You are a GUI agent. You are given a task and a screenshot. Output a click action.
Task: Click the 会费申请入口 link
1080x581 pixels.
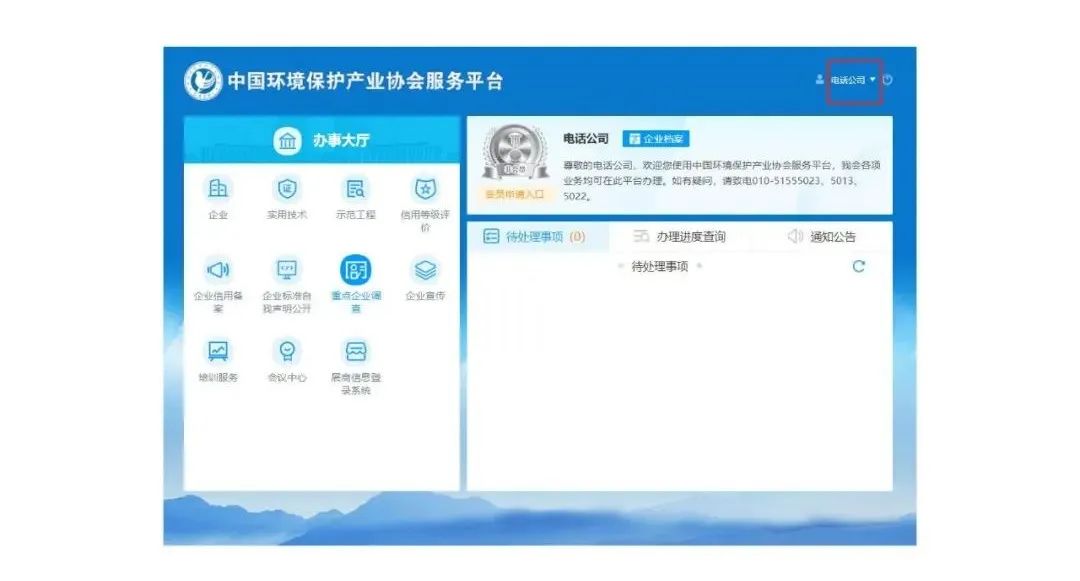point(515,194)
